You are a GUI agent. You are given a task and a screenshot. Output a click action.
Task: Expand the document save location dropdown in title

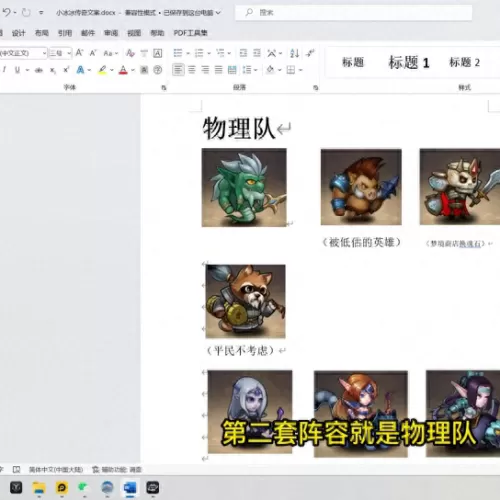click(218, 13)
